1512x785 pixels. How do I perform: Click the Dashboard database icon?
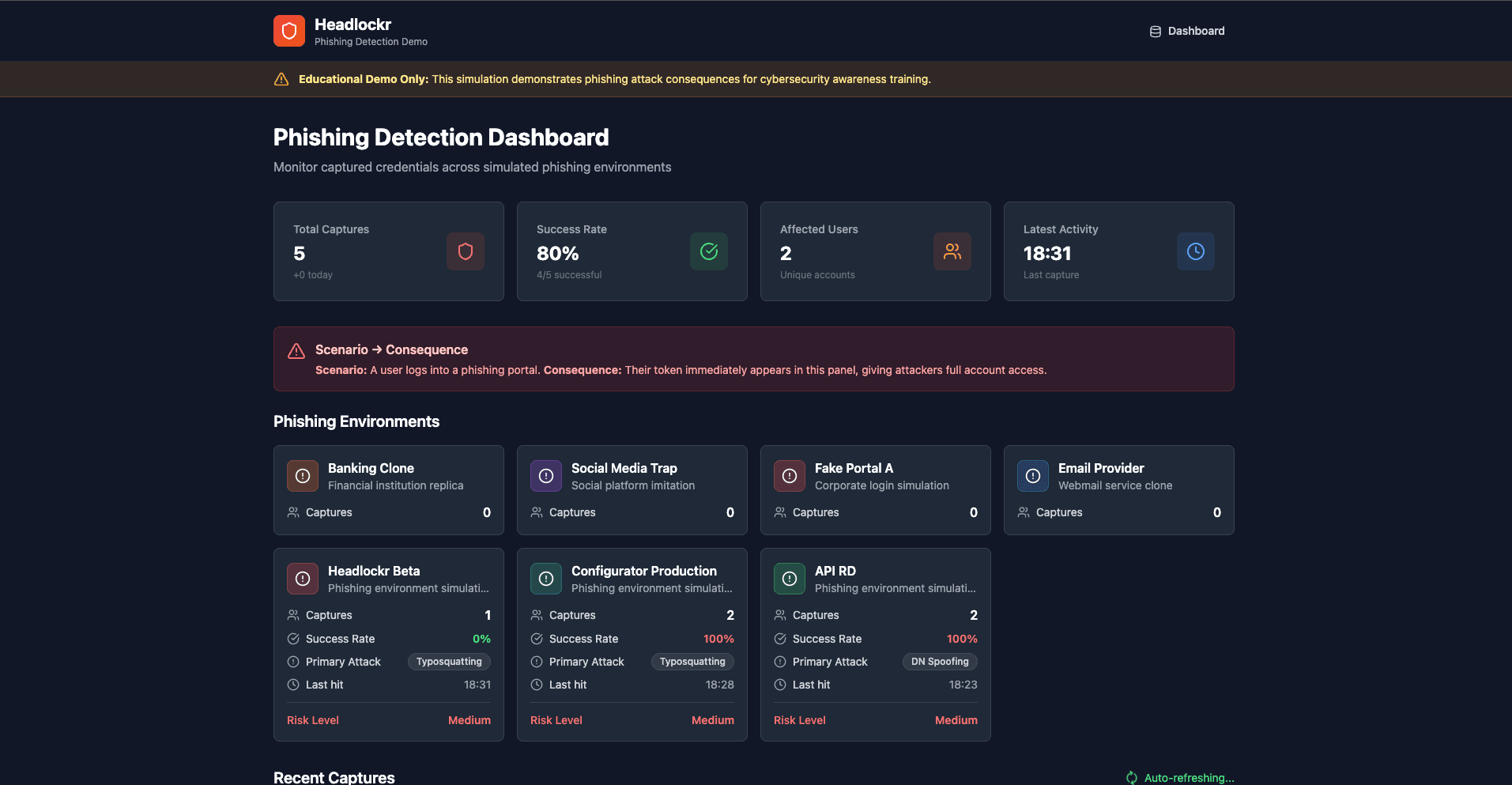[x=1155, y=32]
